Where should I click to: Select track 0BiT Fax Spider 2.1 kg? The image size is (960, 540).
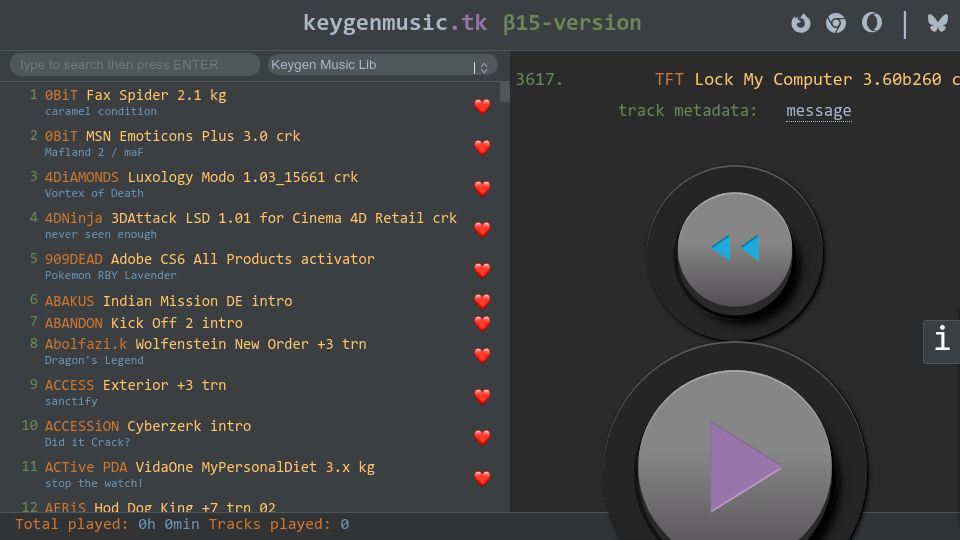(135, 95)
